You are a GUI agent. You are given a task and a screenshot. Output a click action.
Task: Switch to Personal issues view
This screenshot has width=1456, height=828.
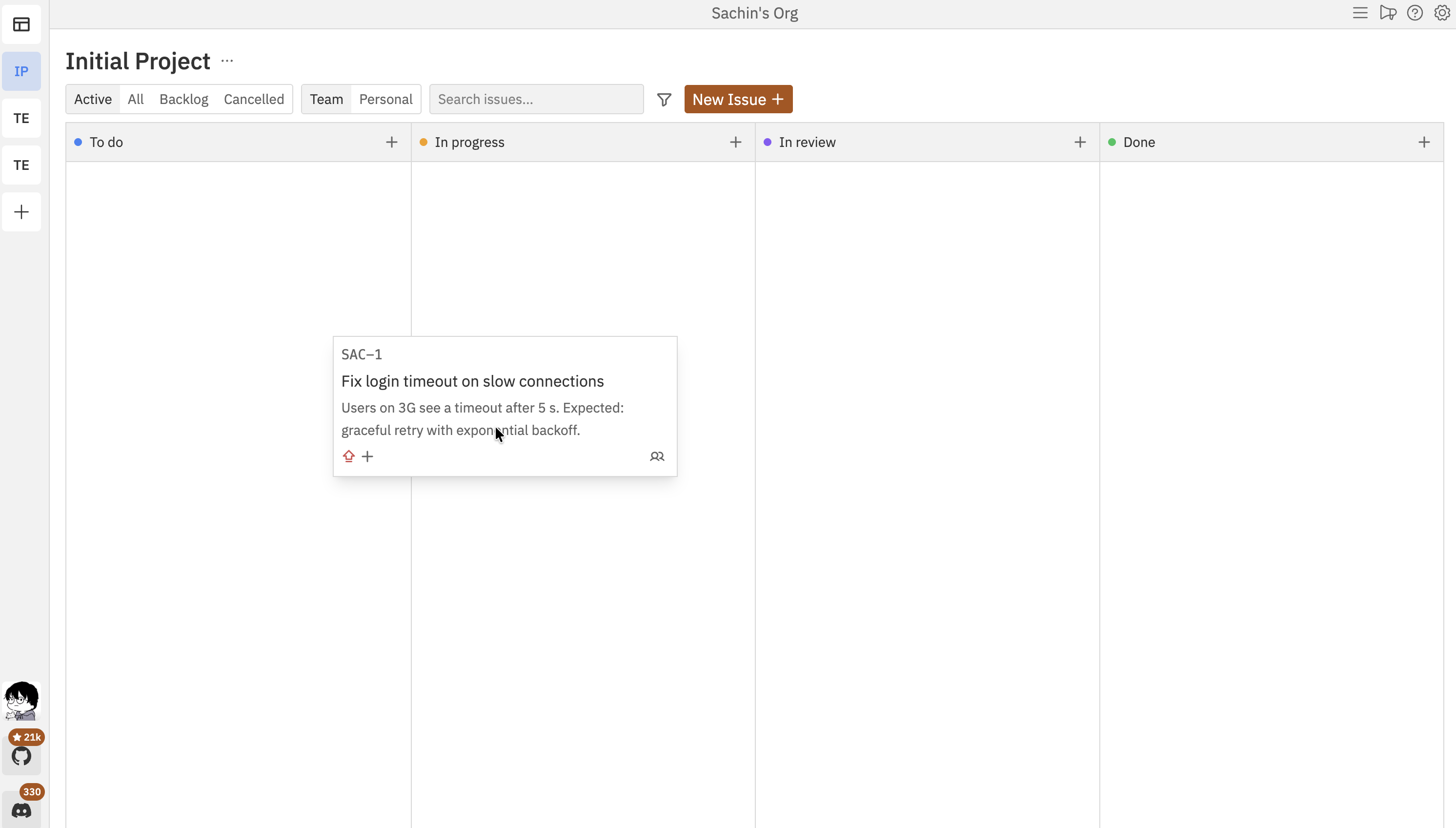386,99
